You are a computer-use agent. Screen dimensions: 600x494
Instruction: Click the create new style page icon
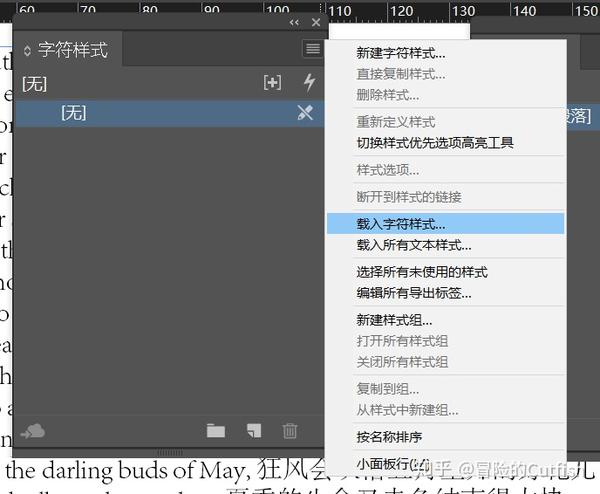(254, 431)
